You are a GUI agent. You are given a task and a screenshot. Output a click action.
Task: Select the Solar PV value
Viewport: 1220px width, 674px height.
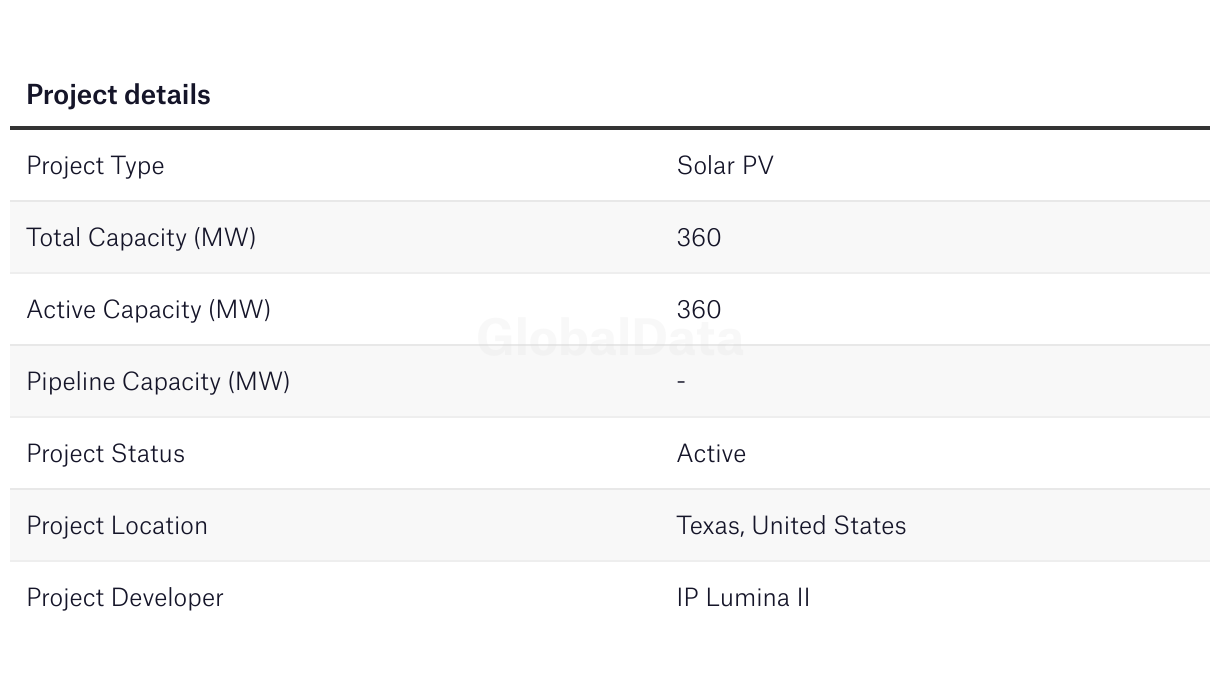725,165
